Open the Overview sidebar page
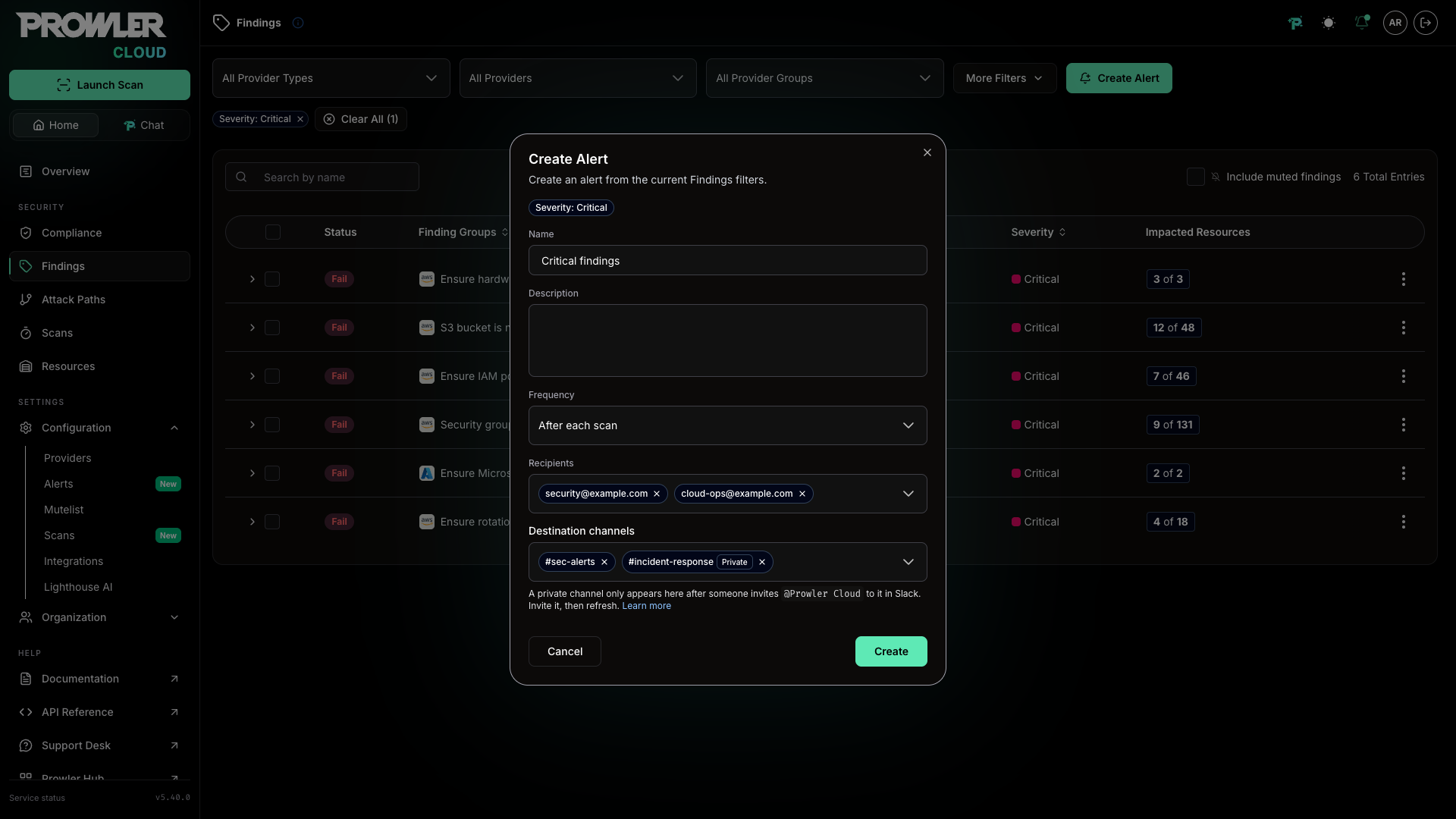 coord(99,171)
